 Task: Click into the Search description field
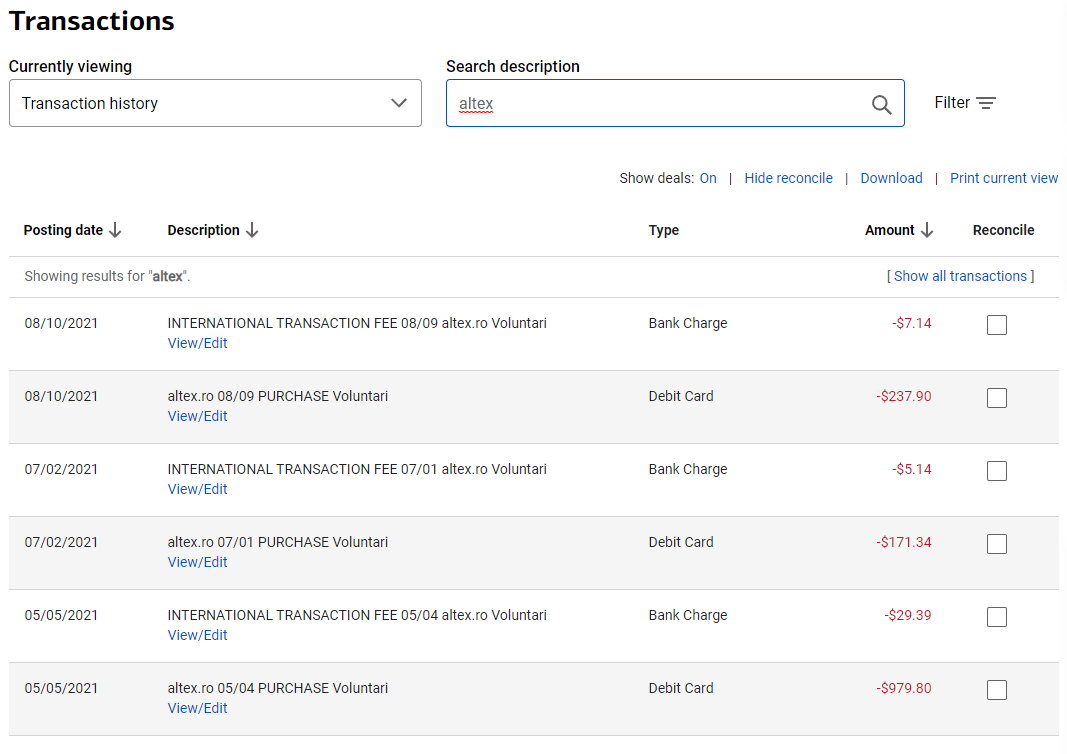pyautogui.click(x=650, y=104)
